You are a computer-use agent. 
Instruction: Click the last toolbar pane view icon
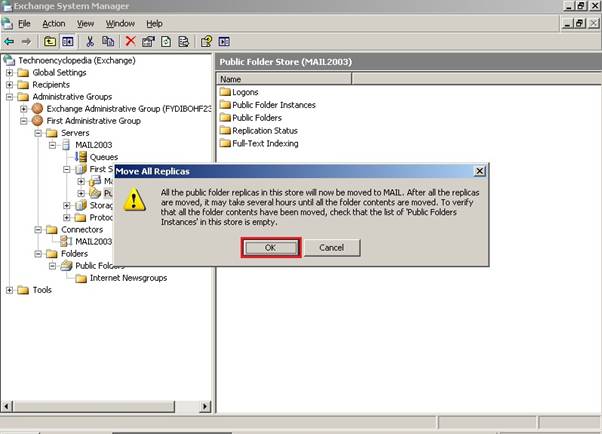pyautogui.click(x=224, y=41)
